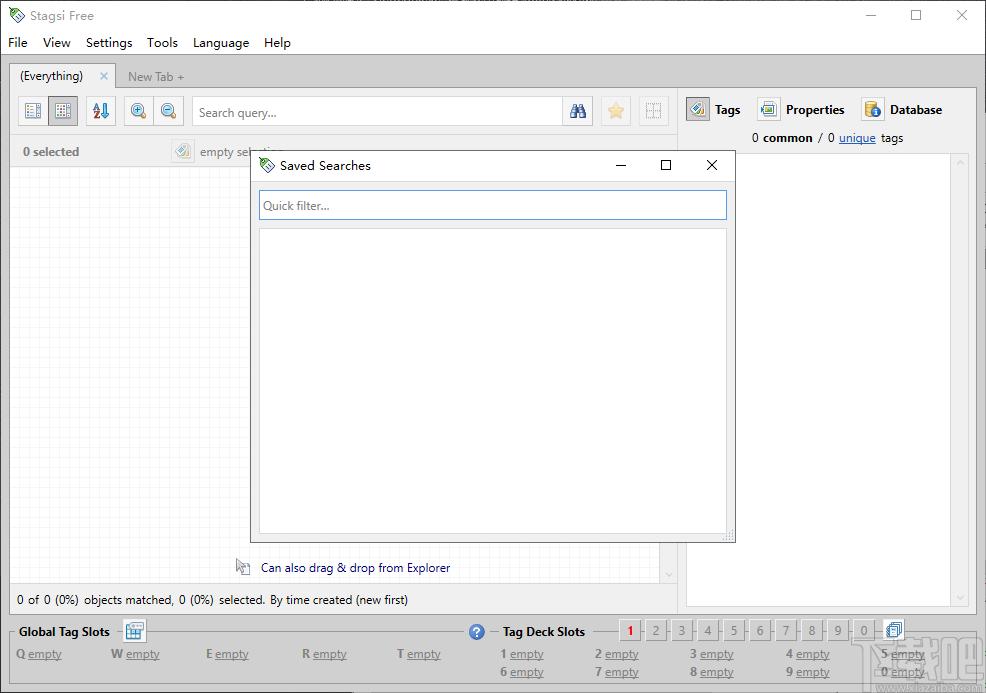Select tag deck number 7
Screen dimensions: 986x693
tap(786, 631)
